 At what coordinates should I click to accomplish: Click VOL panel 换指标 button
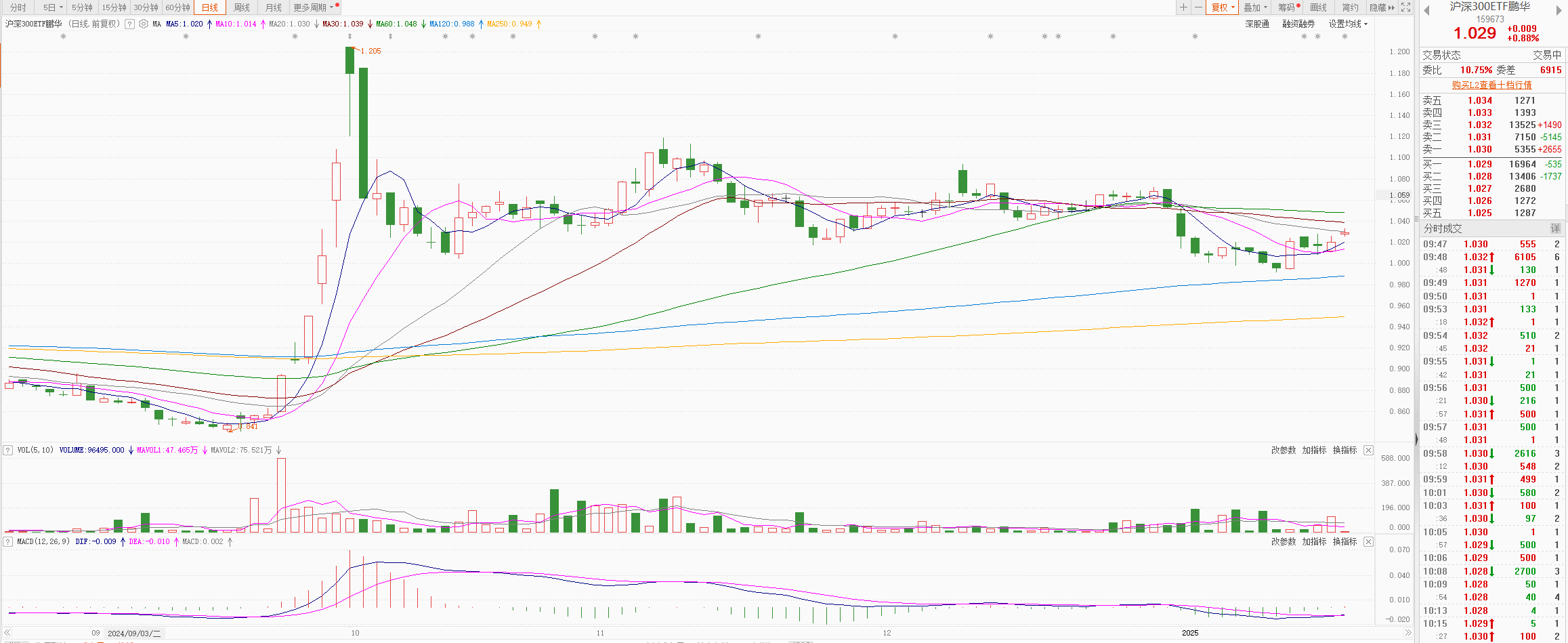[1344, 450]
